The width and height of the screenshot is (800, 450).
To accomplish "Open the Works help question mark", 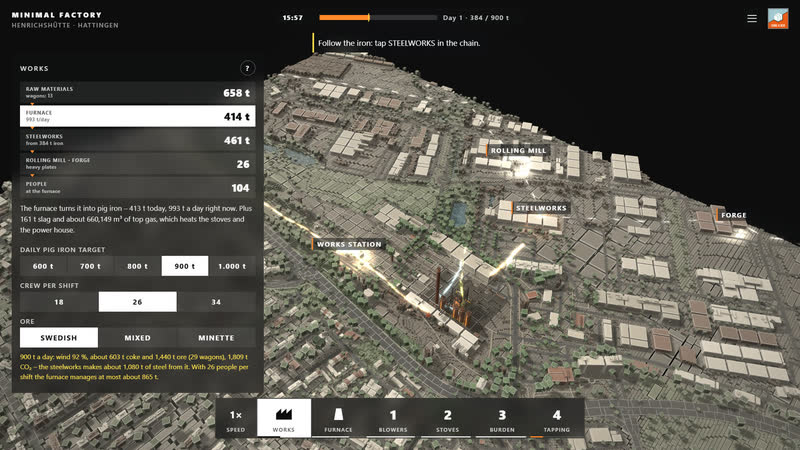I will [247, 68].
